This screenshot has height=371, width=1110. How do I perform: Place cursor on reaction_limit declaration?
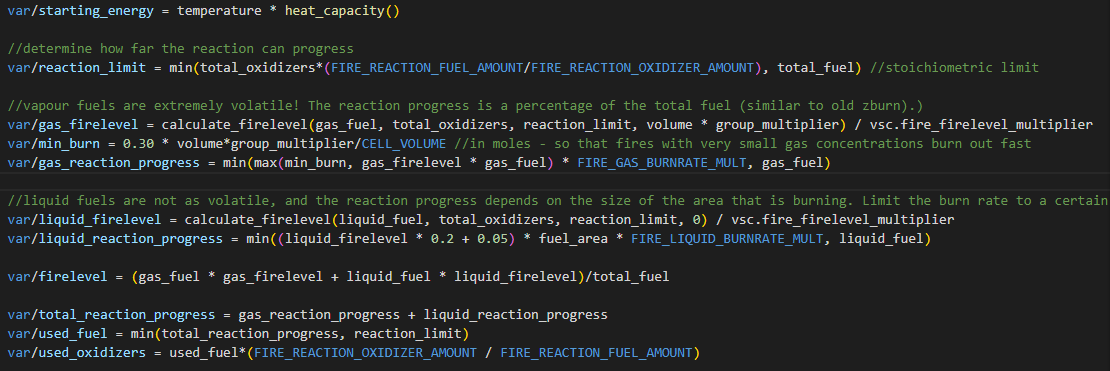point(77,68)
